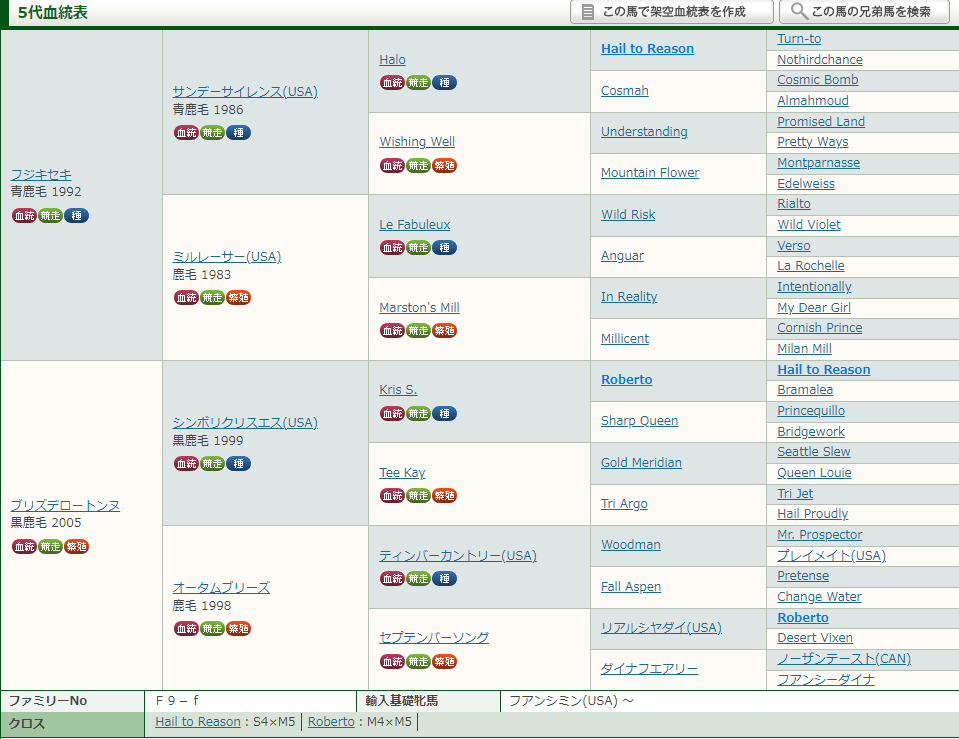Click the 競走 badge under シンボリクリスエス
This screenshot has width=959, height=739.
coord(213,464)
